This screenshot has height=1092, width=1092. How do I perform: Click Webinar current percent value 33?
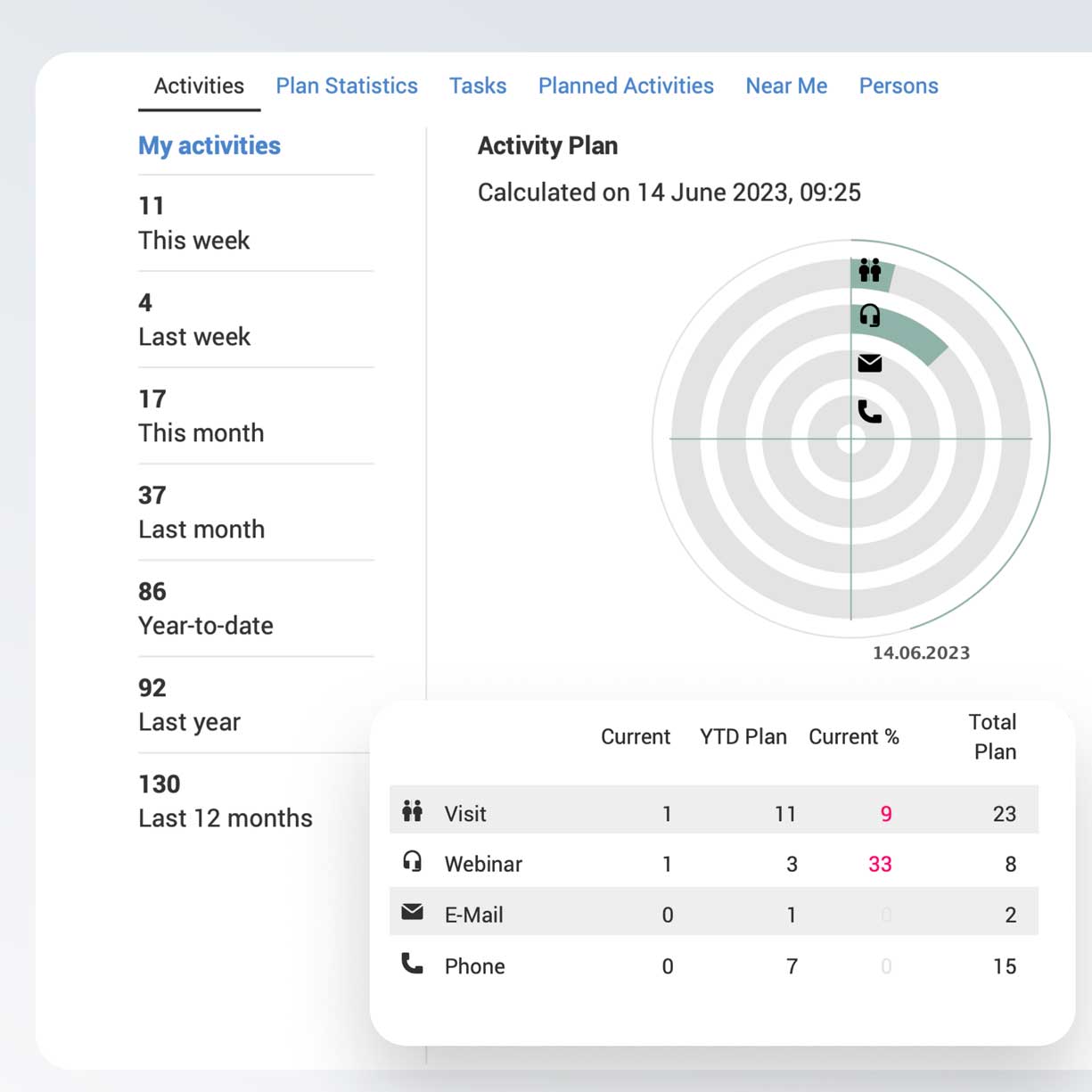(x=880, y=864)
